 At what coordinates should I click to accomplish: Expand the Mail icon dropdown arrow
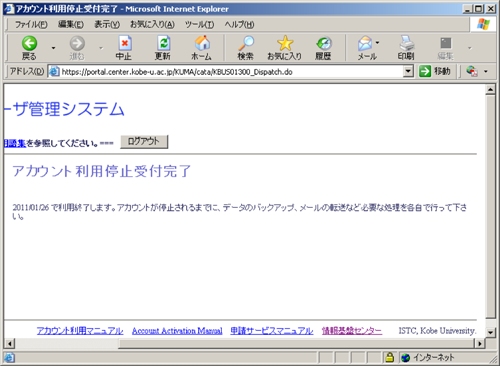[x=377, y=43]
